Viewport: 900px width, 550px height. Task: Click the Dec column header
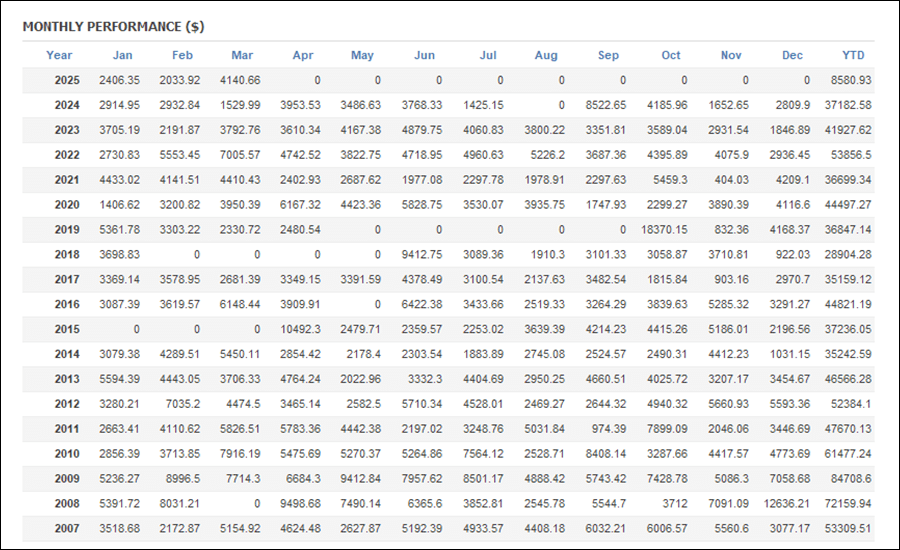792,55
